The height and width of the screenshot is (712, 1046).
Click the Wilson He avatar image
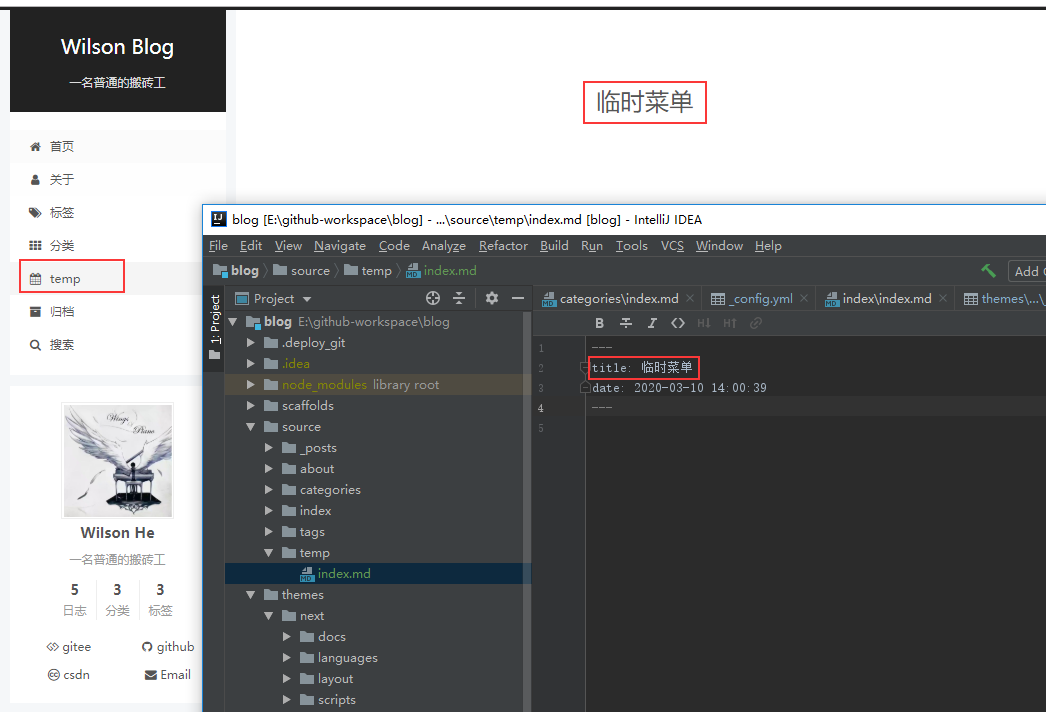pyautogui.click(x=118, y=460)
